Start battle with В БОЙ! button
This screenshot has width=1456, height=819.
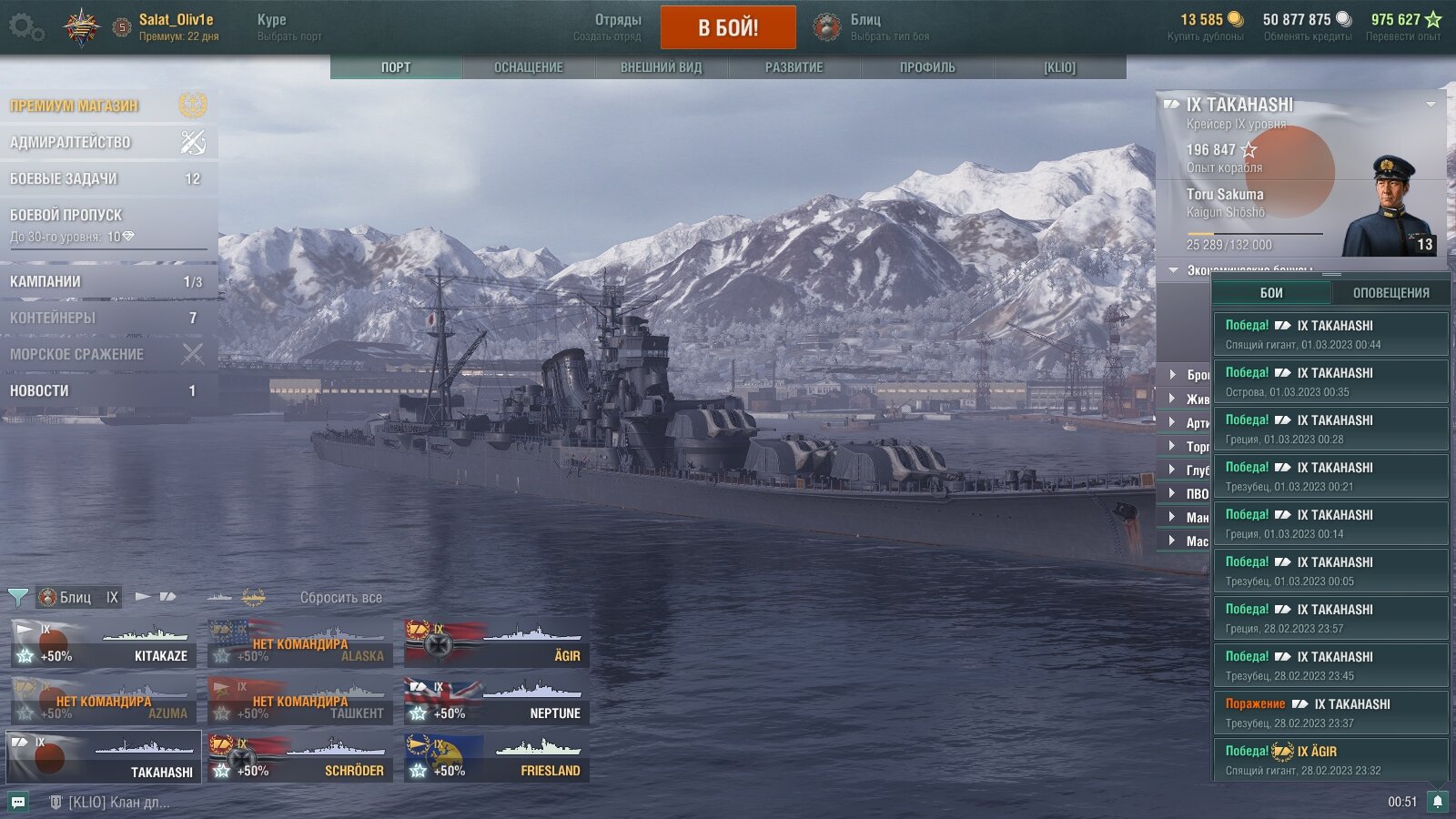coord(728,27)
